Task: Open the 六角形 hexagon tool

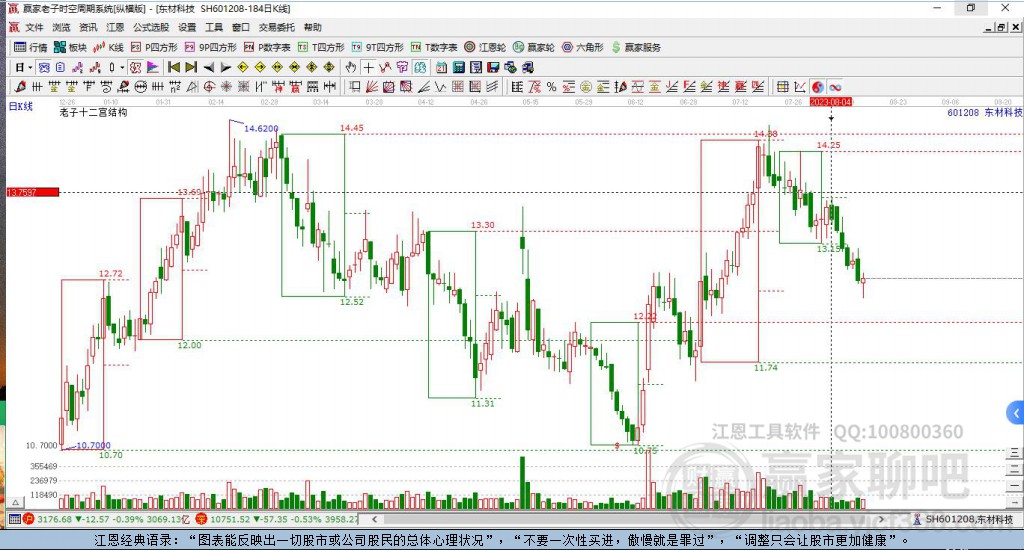Action: pyautogui.click(x=583, y=47)
